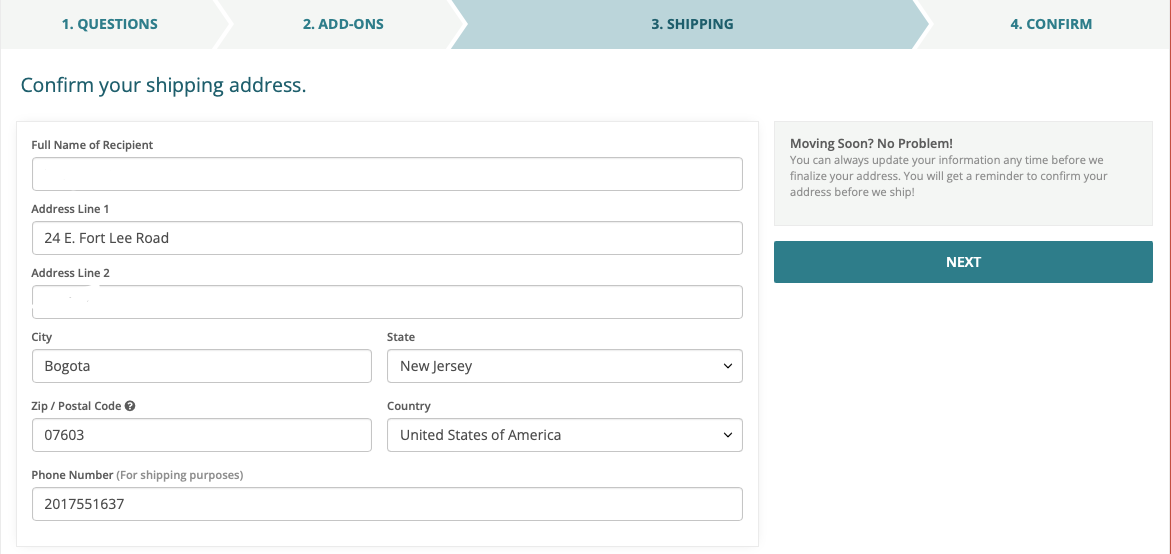This screenshot has height=554, width=1171.
Task: Click the Address Line 2 field
Action: 387,302
